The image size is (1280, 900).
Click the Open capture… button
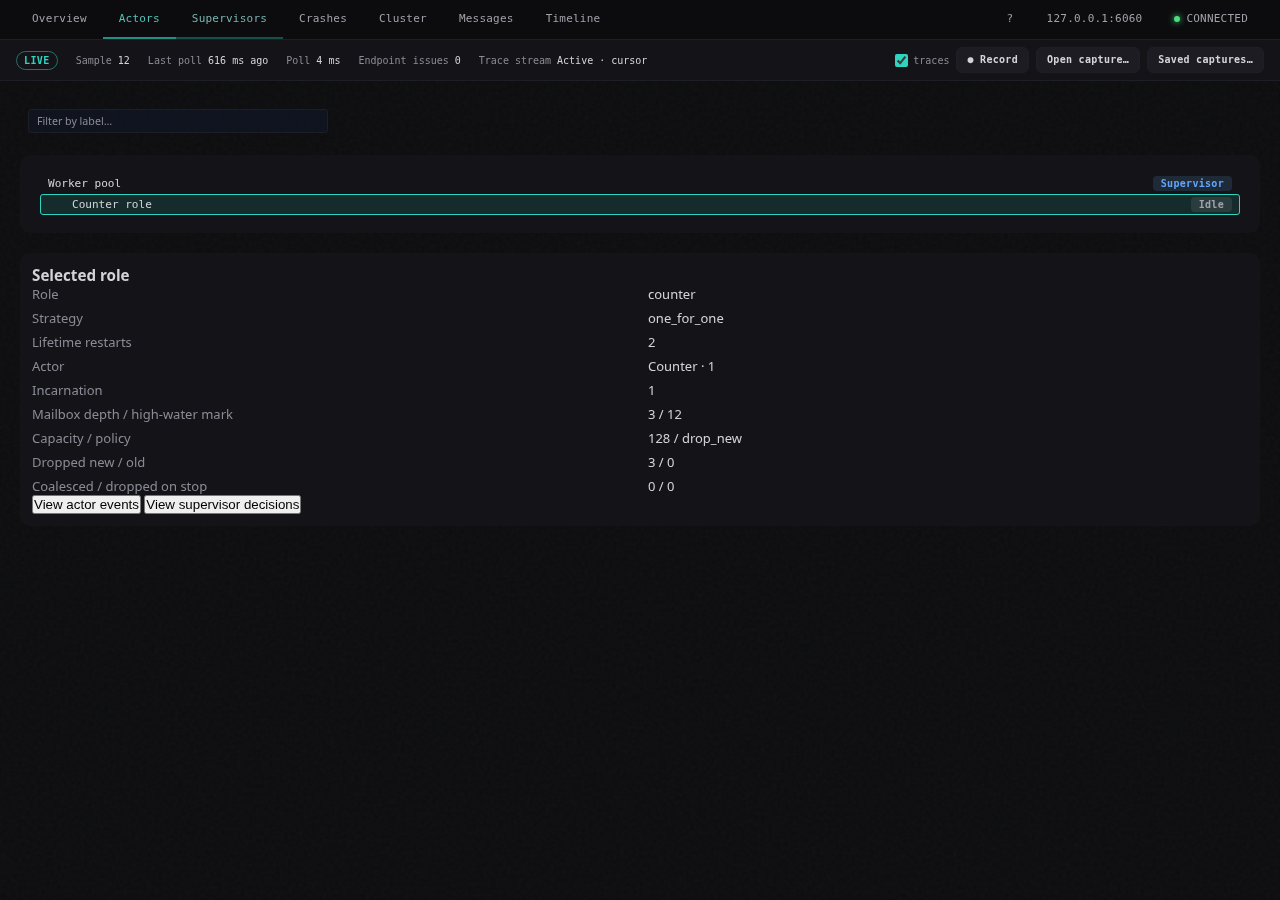1088,60
